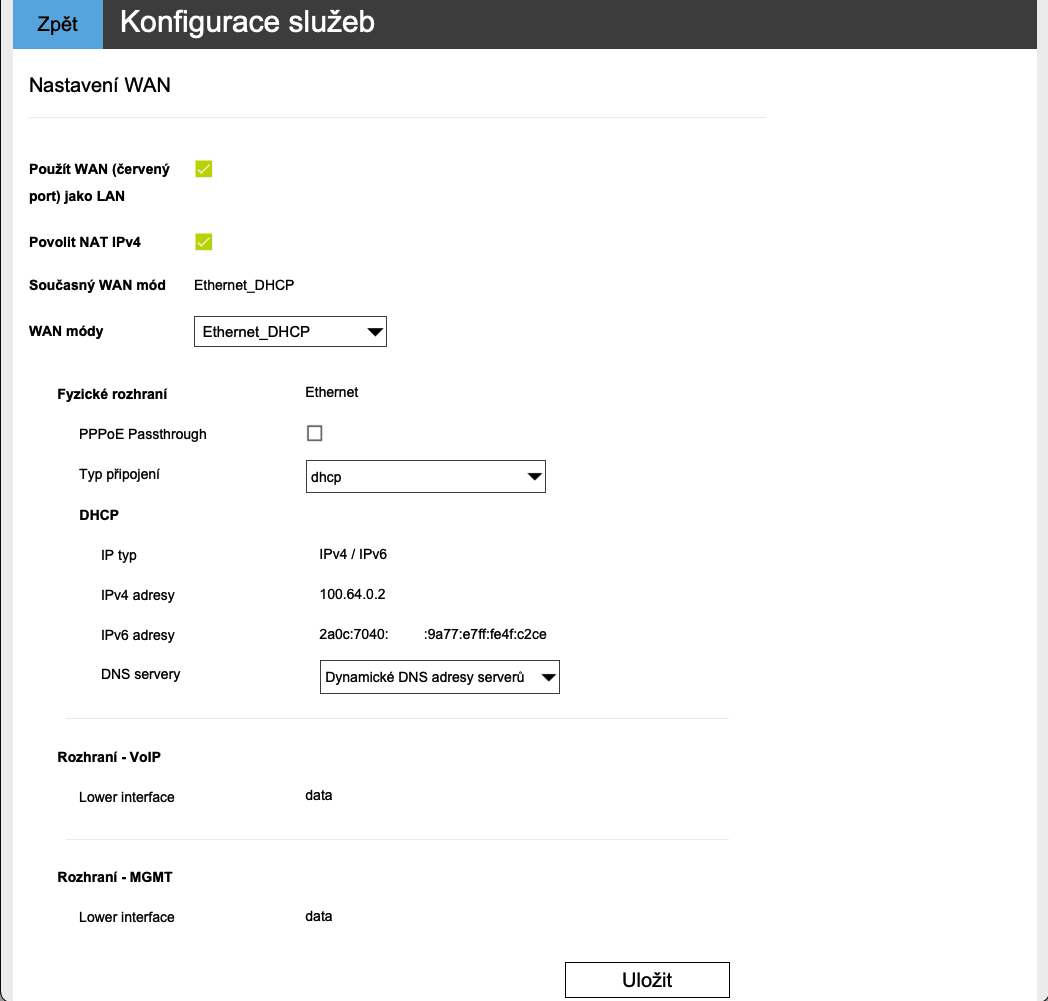Save settings with the Uložit button

pyautogui.click(x=647, y=980)
